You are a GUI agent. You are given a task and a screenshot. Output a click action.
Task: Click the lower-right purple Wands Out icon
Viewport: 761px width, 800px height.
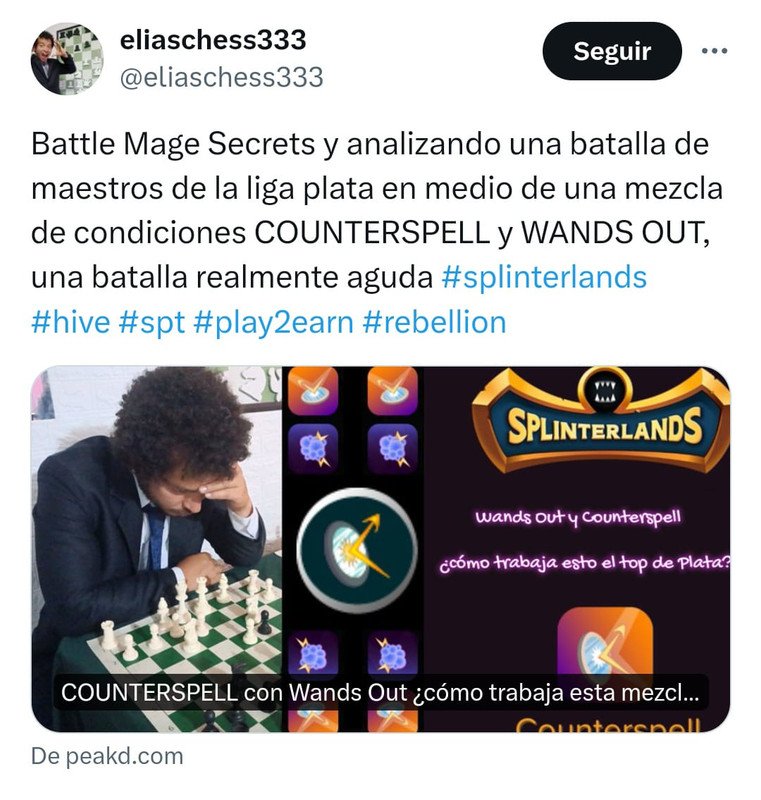point(392,654)
